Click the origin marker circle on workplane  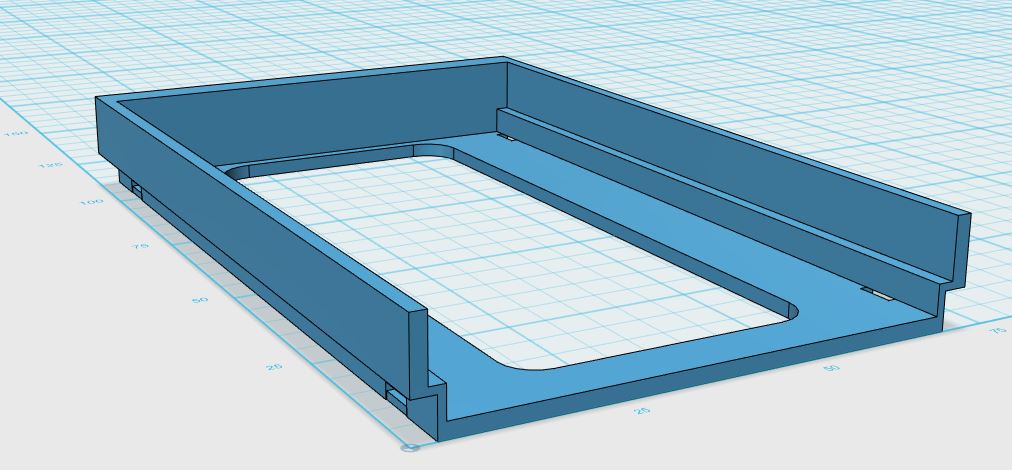click(410, 447)
